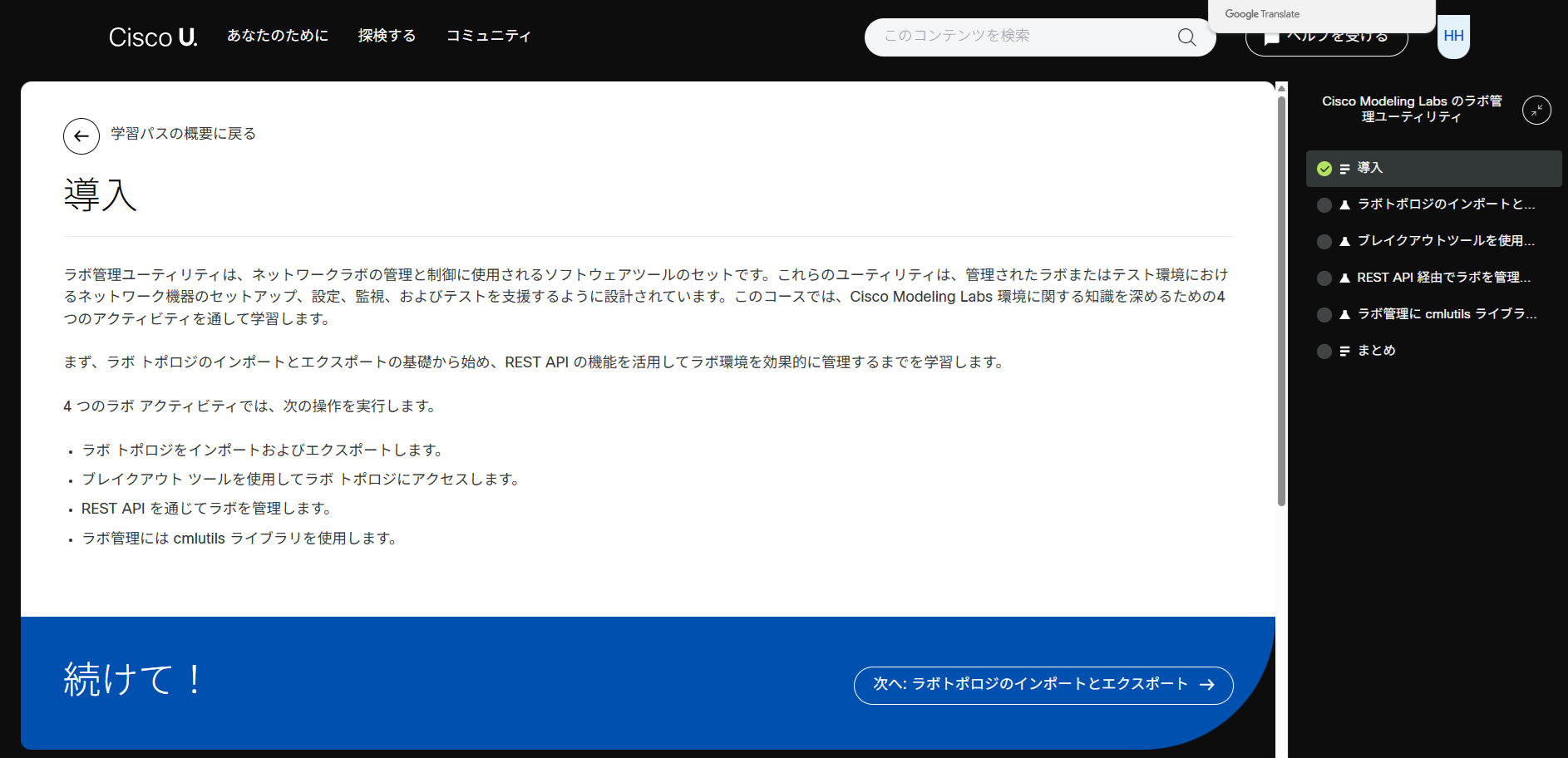
Task: Click the Cisco U. logo
Action: tap(153, 37)
